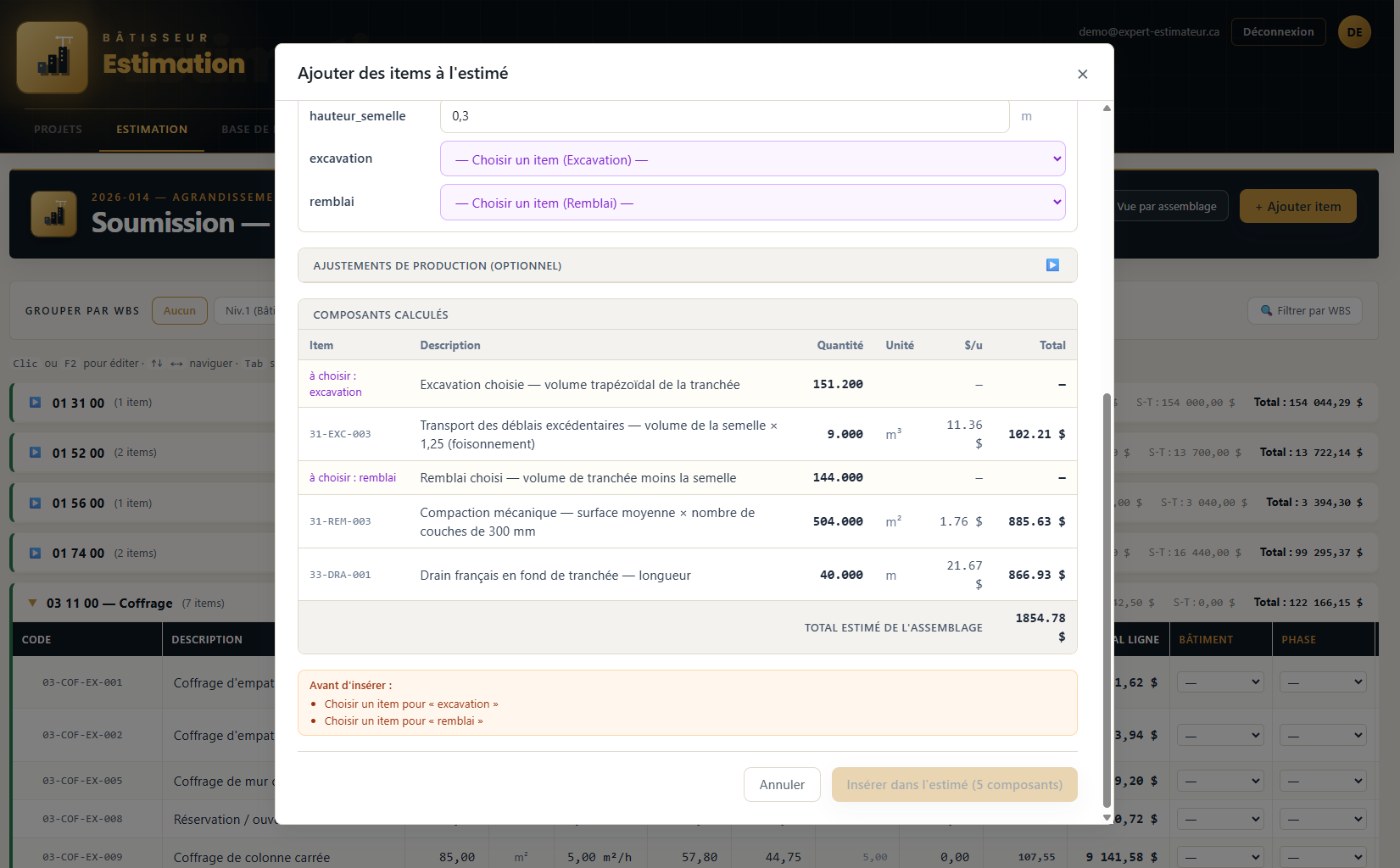The height and width of the screenshot is (868, 1400).
Task: Expand the 01 74 00 row arrow
Action: point(35,552)
